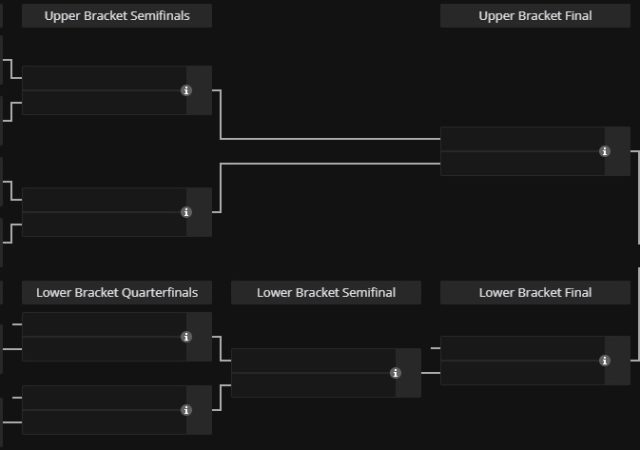Click first team slot of first Upper Semifinals match
The height and width of the screenshot is (450, 640).
pyautogui.click(x=103, y=78)
